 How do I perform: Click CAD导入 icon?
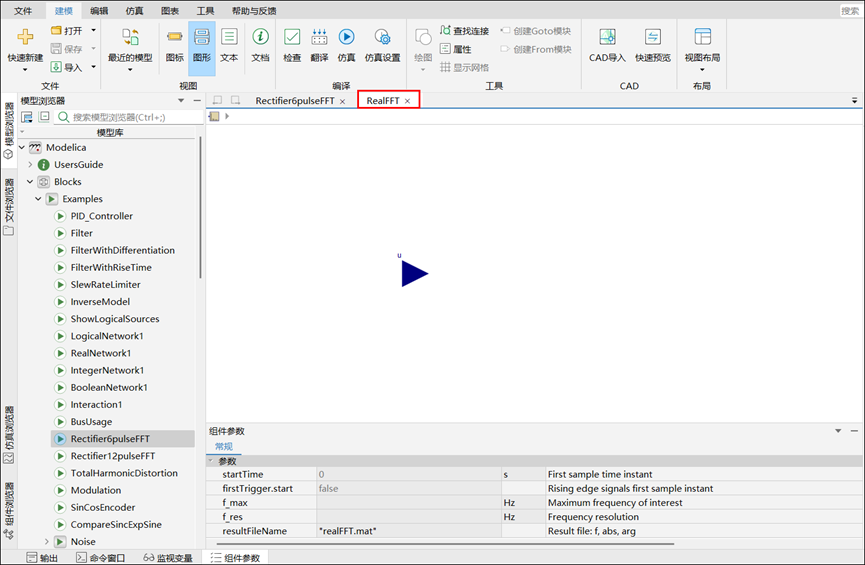[607, 37]
